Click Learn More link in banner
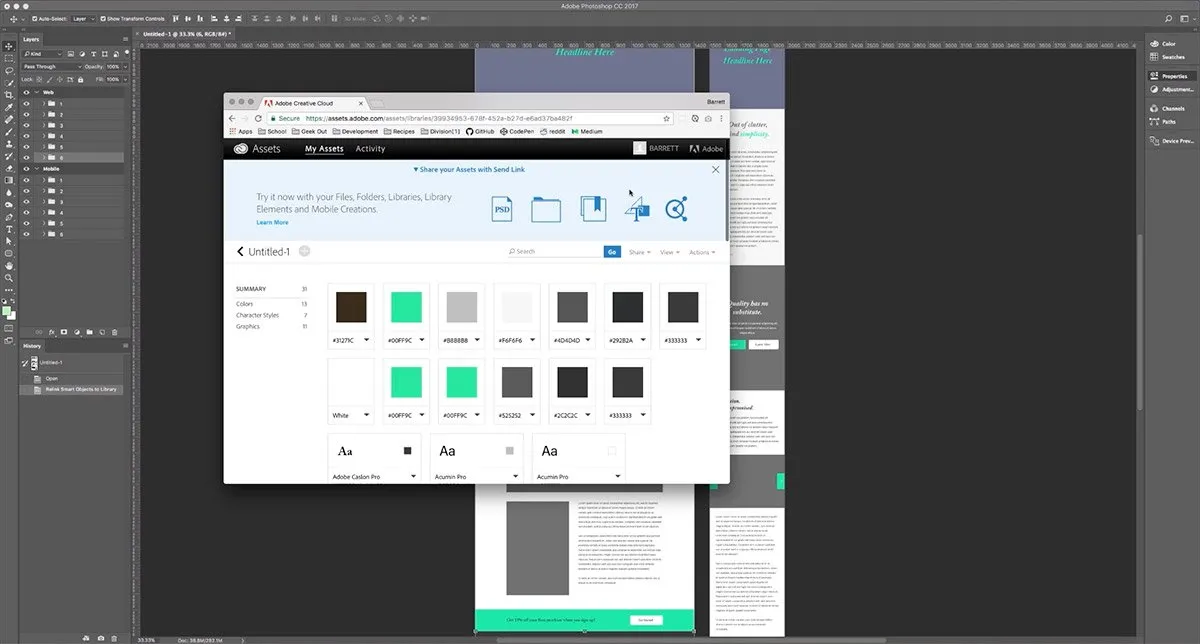The image size is (1200, 644). pos(272,222)
